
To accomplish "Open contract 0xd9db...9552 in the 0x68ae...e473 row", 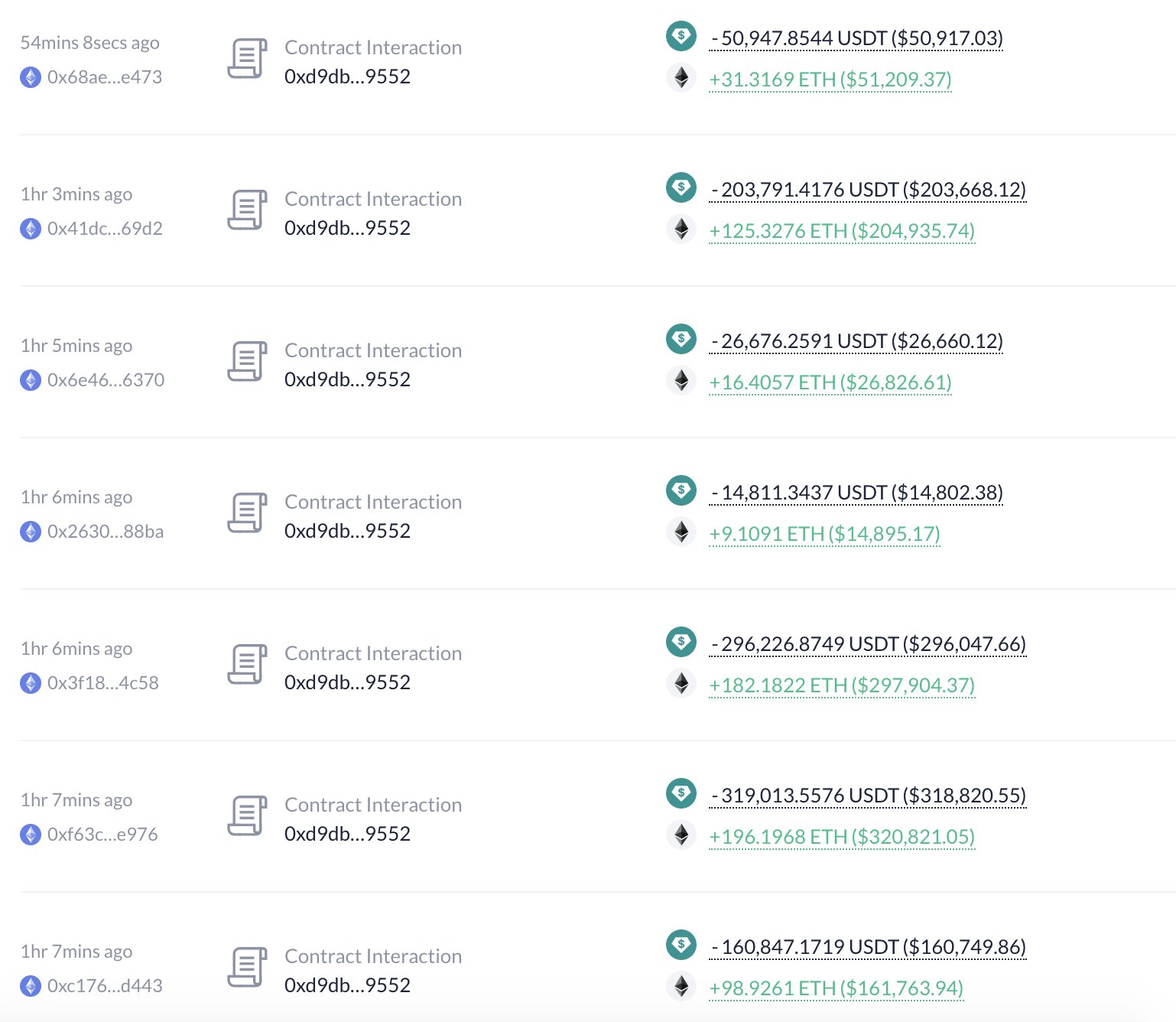I will click(x=347, y=76).
